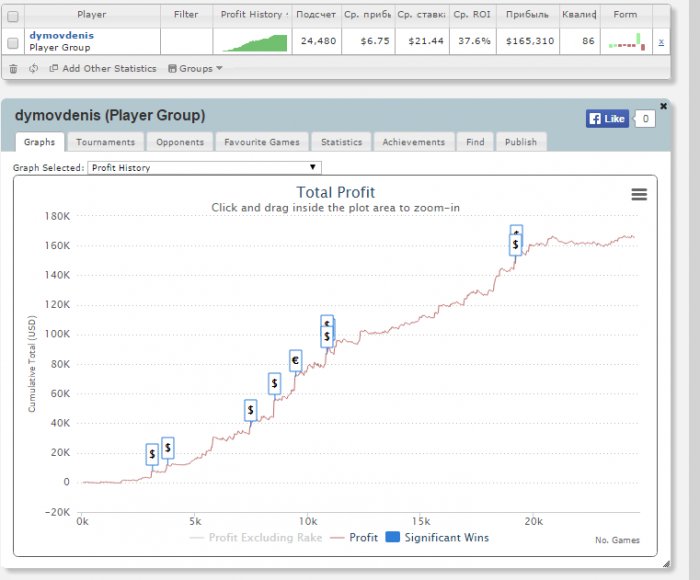Screen dimensions: 700x580
Task: Click the Profit History green thumbnail
Action: [255, 43]
